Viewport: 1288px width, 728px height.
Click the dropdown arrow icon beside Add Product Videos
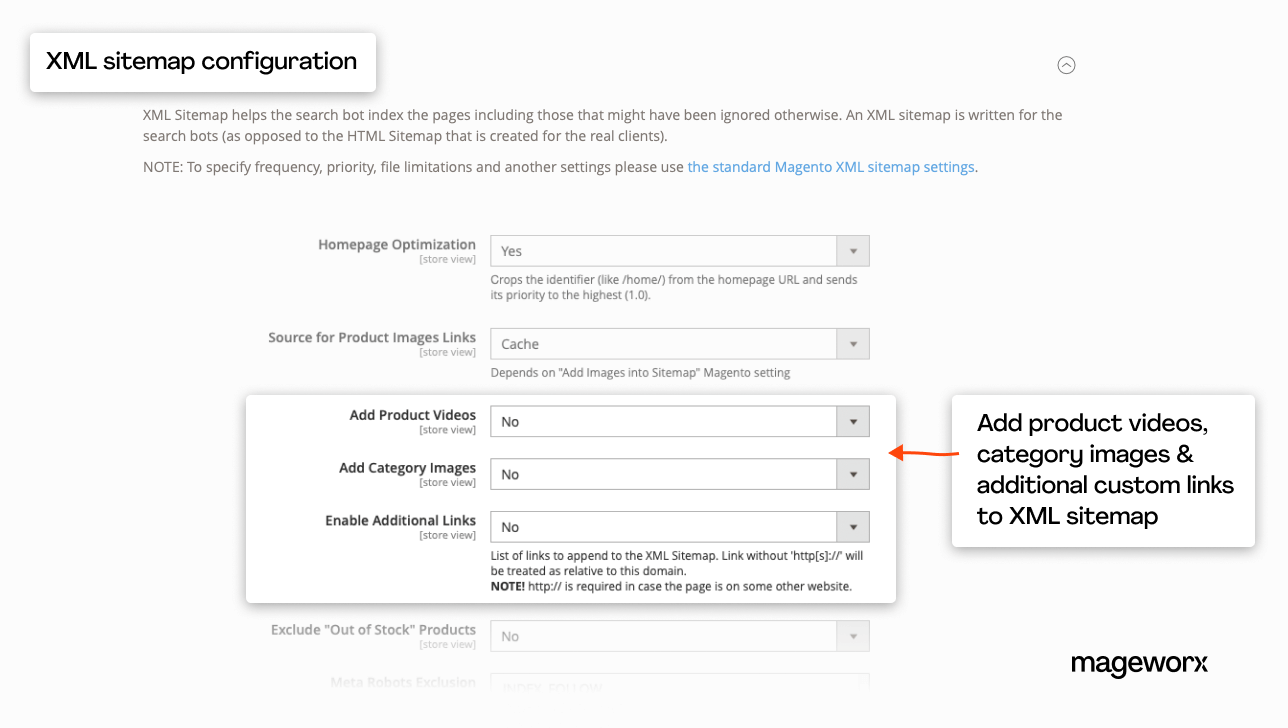pyautogui.click(x=853, y=421)
